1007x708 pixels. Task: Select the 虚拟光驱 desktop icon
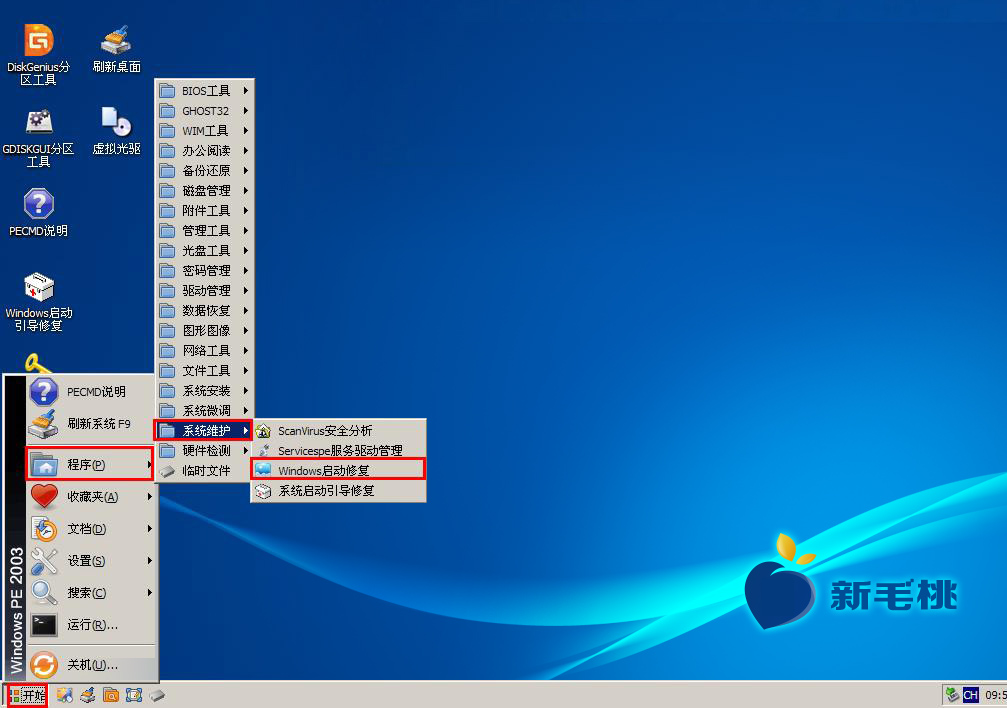116,131
